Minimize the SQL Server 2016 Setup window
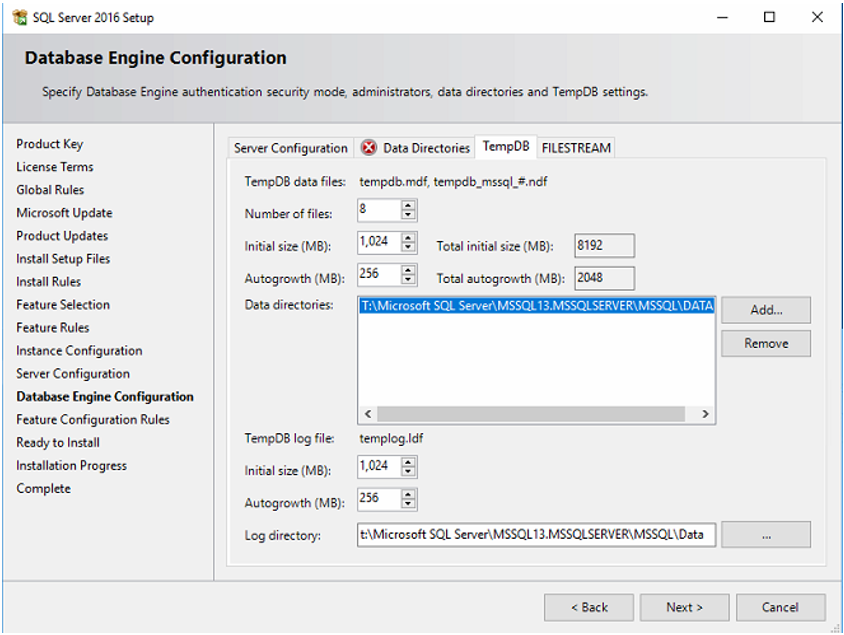The image size is (844, 635). (x=722, y=17)
